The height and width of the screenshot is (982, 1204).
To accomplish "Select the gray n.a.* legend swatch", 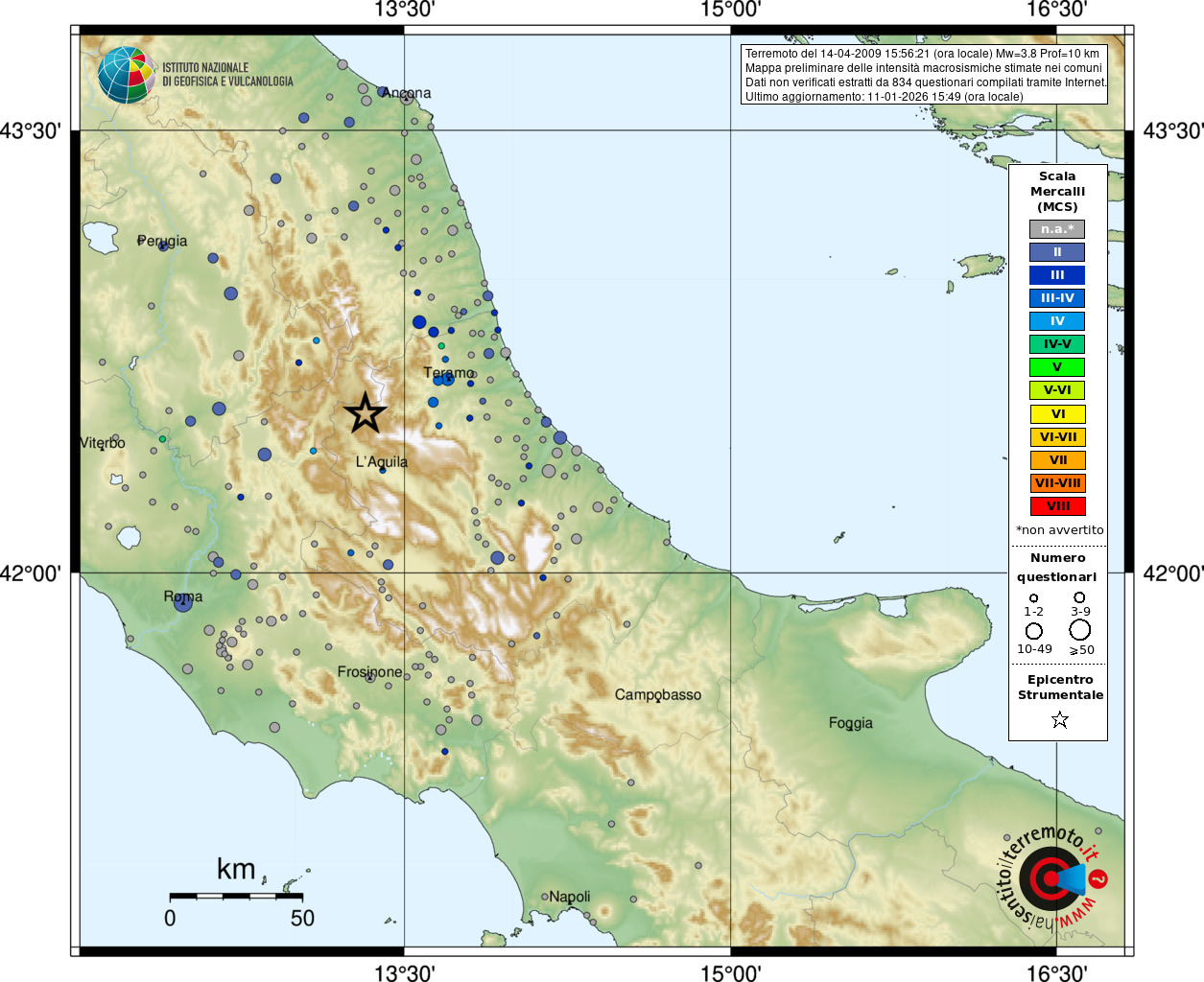I will point(1057,229).
